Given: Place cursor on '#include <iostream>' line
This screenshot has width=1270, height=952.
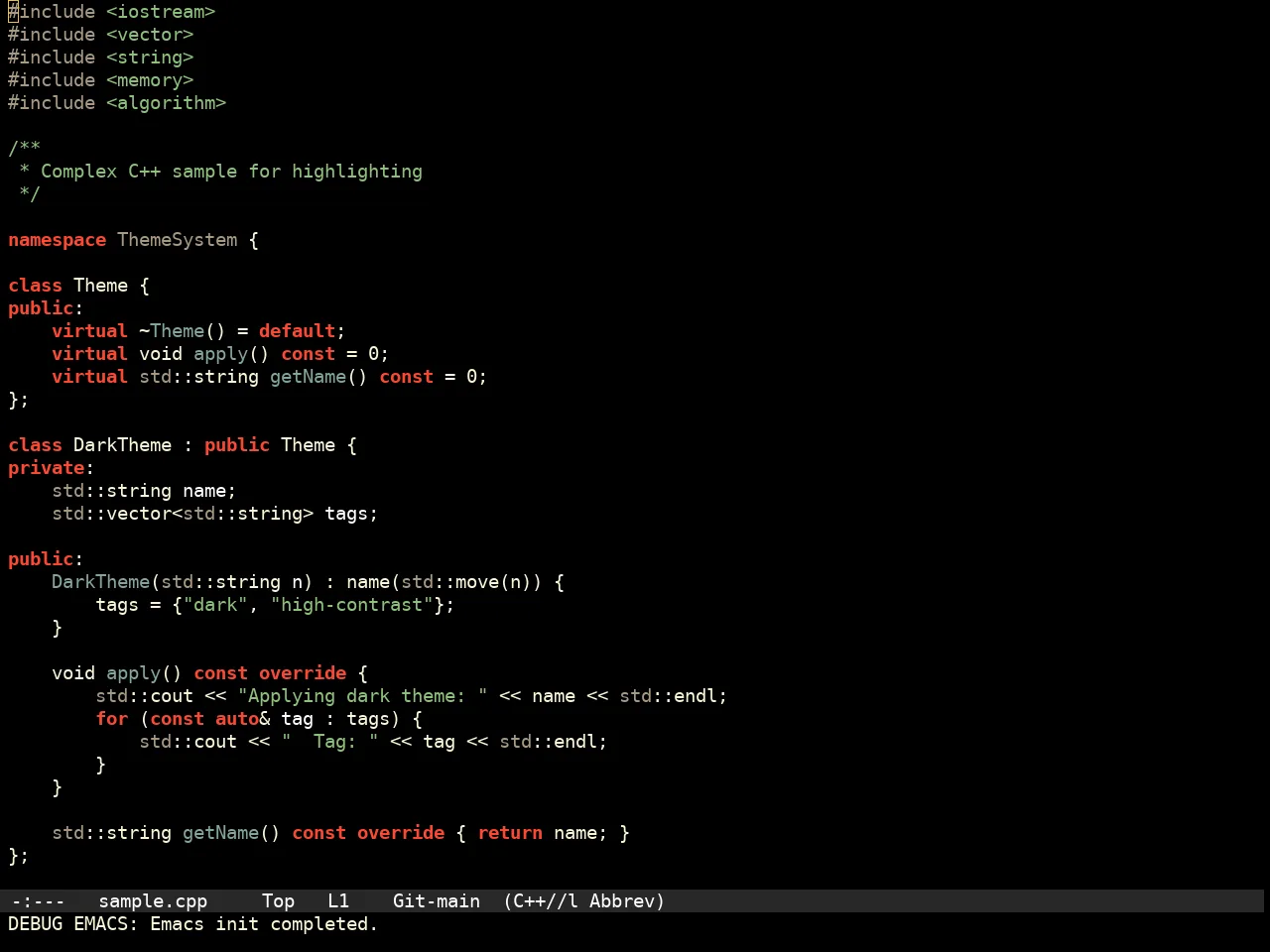Looking at the screenshot, I should click(112, 12).
